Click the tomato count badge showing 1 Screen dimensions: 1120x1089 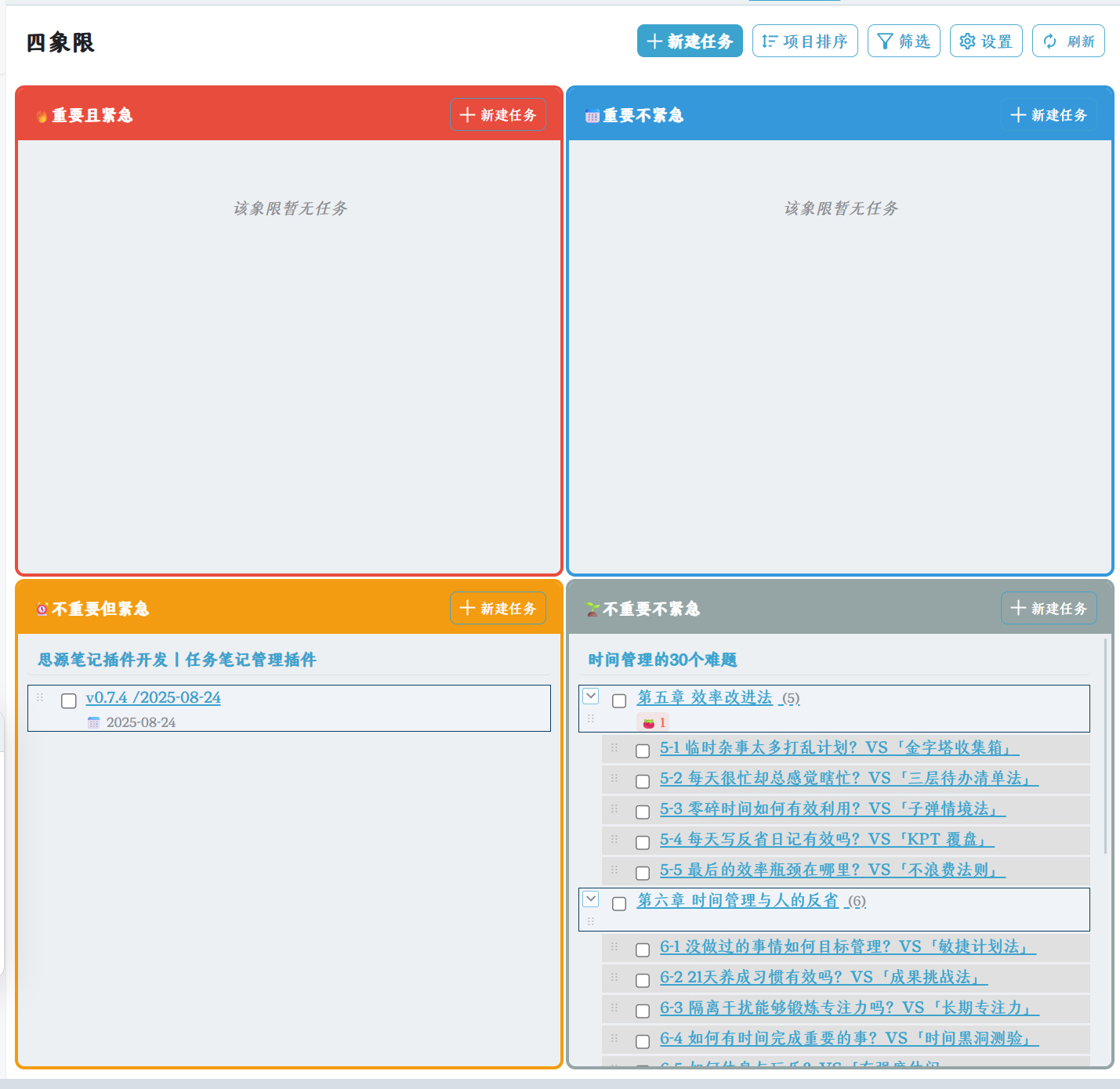pos(662,722)
